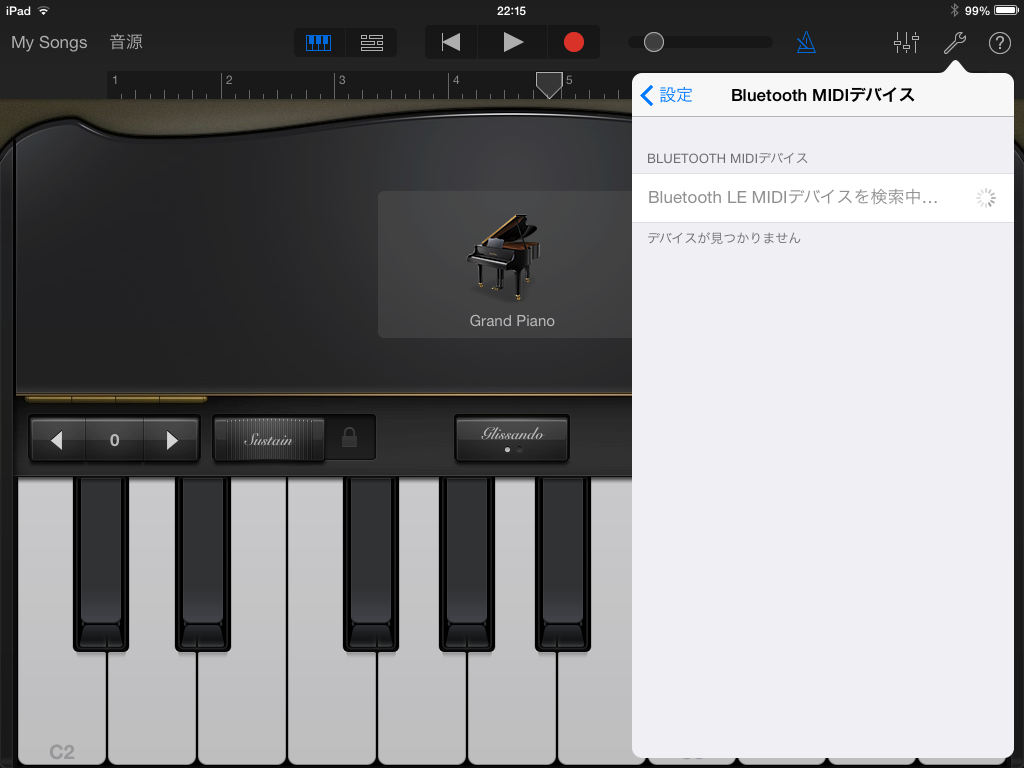Click the Wi-Fi status icon
The image size is (1024, 768).
43,10
